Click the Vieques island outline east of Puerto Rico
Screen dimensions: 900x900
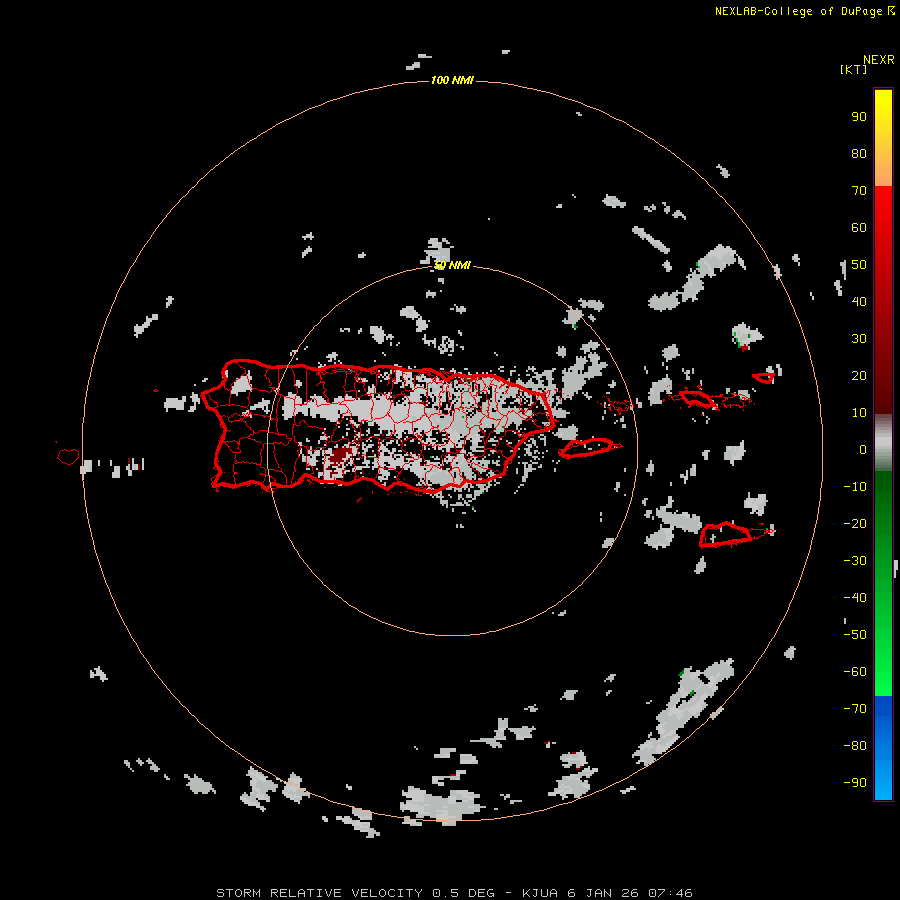(x=587, y=448)
